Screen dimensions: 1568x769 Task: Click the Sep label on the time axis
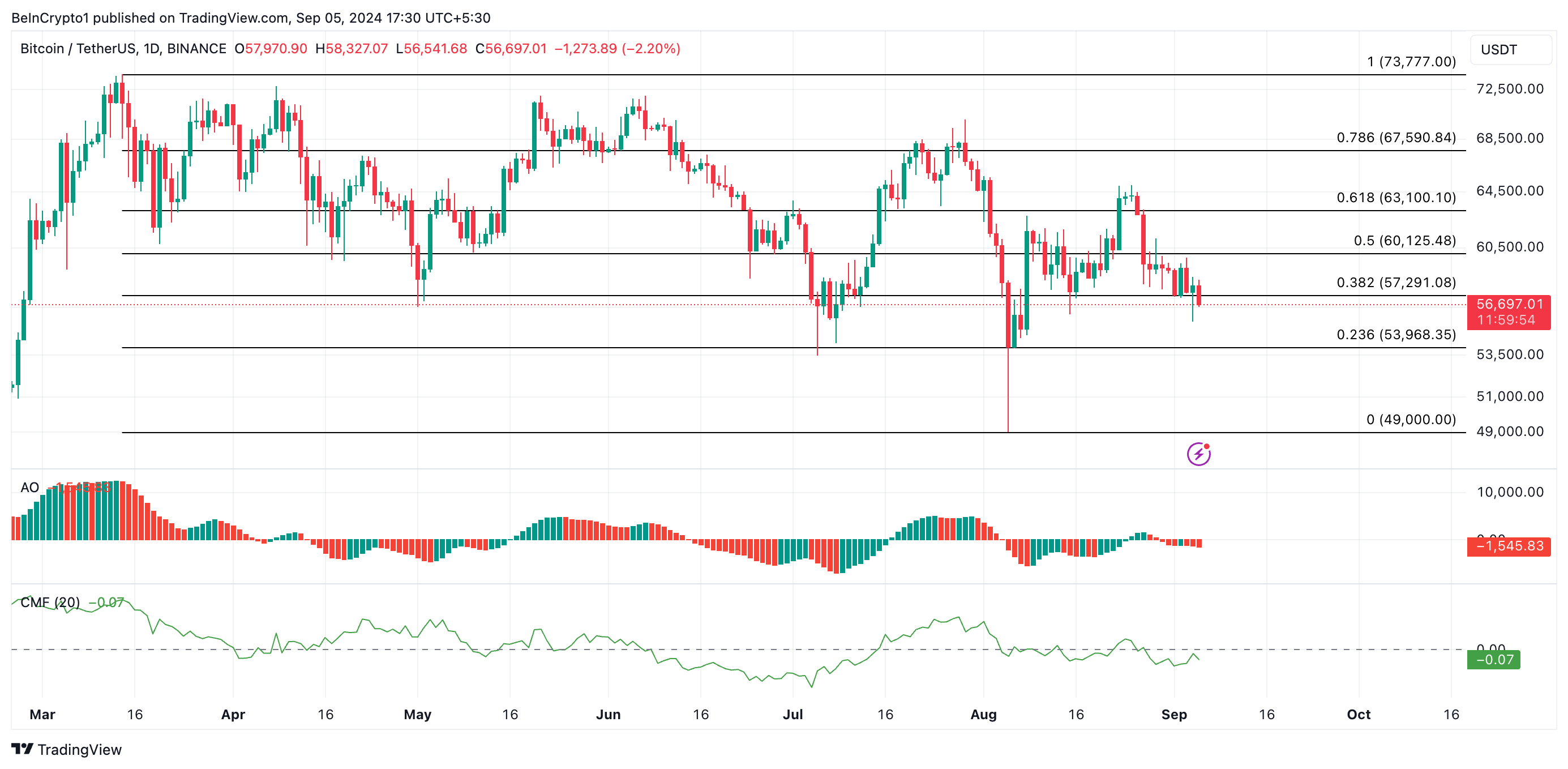tap(1174, 715)
